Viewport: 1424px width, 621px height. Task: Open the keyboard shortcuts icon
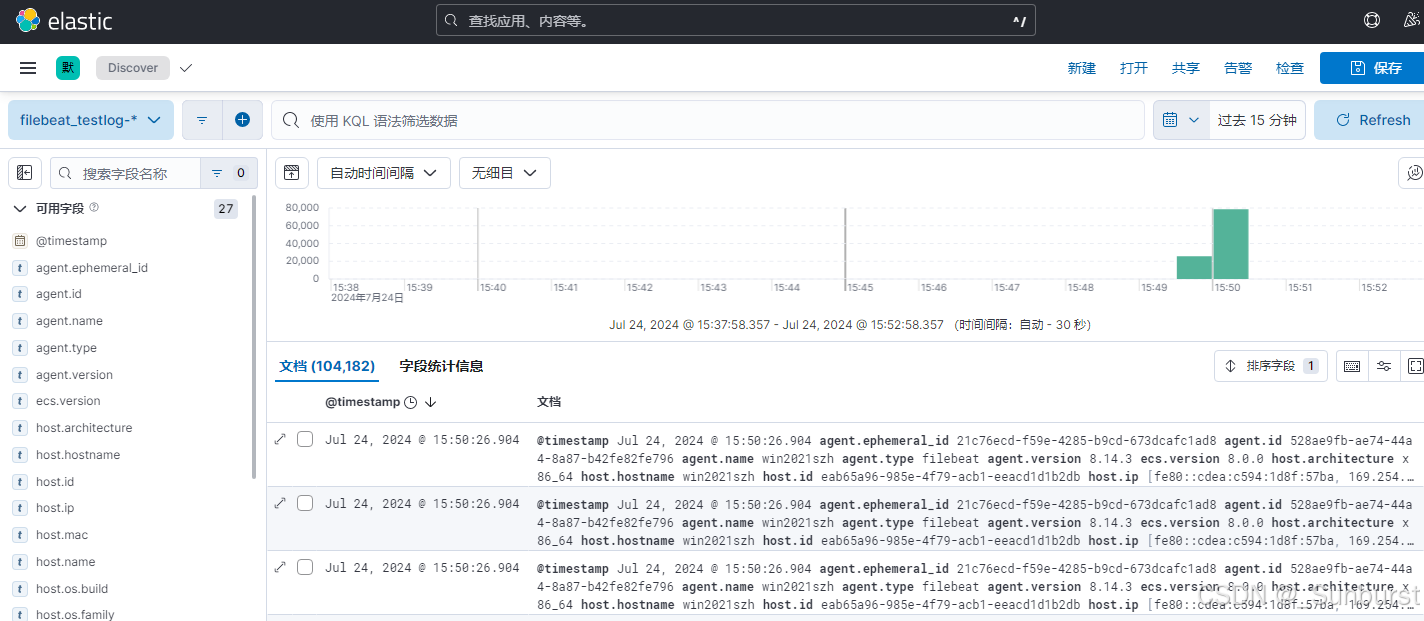click(x=1351, y=365)
